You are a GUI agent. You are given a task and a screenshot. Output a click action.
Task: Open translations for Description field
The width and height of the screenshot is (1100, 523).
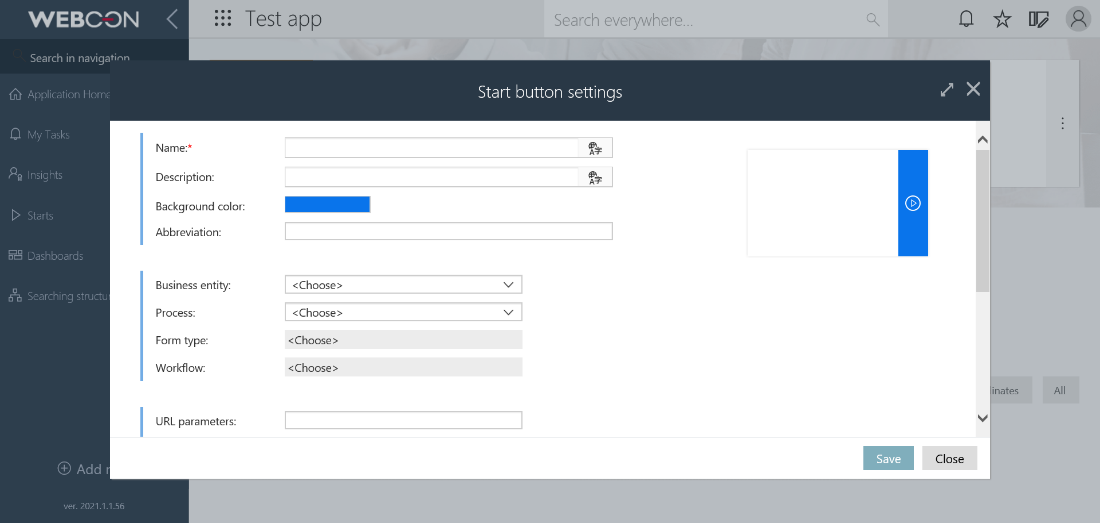595,177
